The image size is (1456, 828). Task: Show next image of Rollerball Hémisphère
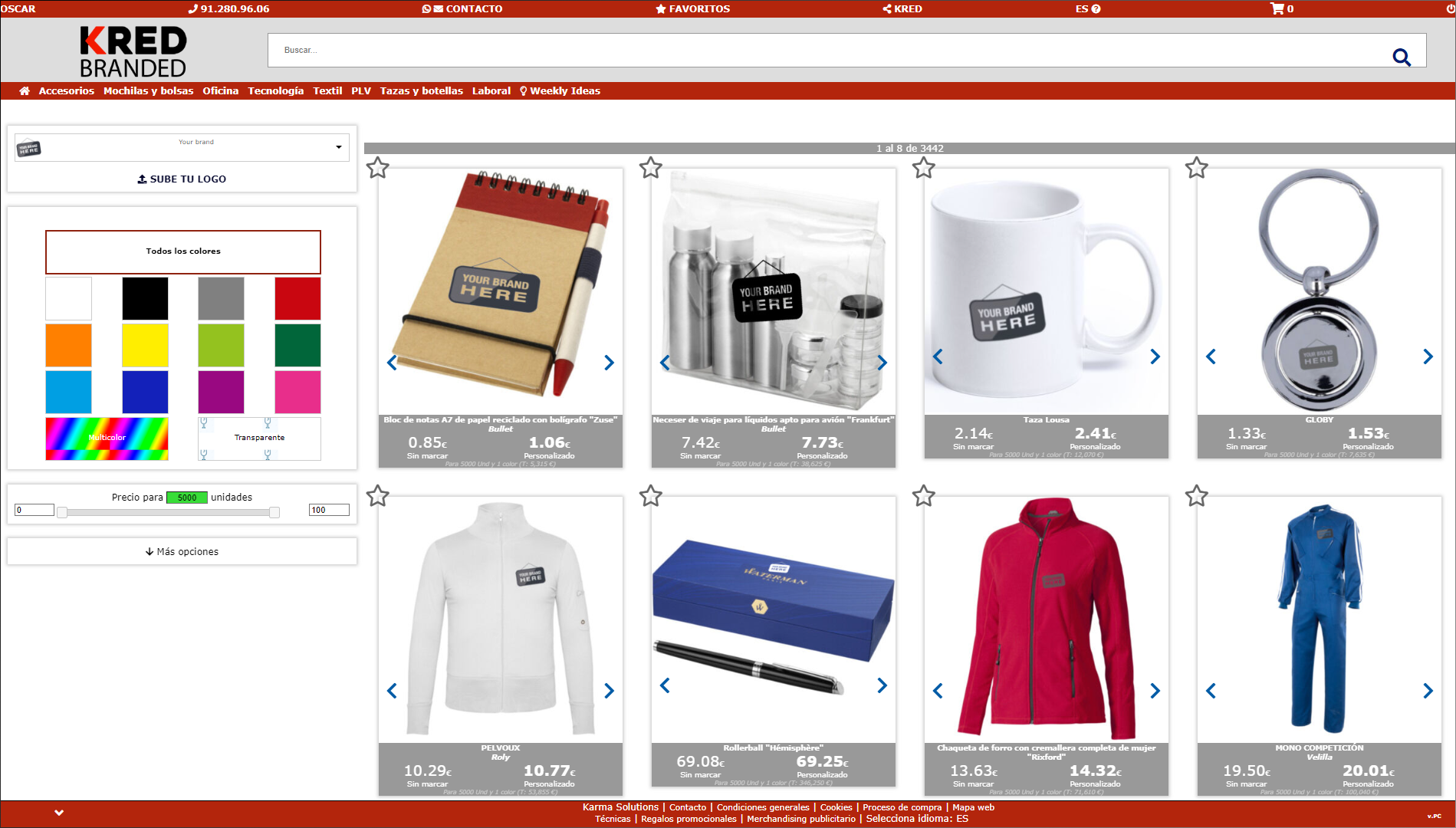882,685
